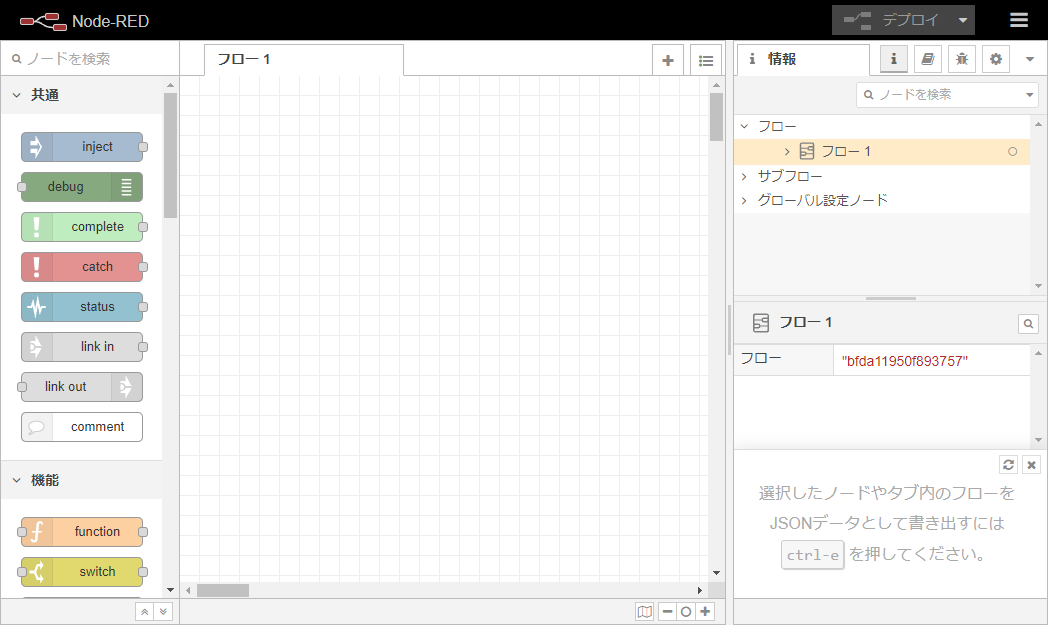Screen dimensions: 1048x625
Task: Click the refresh tip icon
Action: [1008, 465]
